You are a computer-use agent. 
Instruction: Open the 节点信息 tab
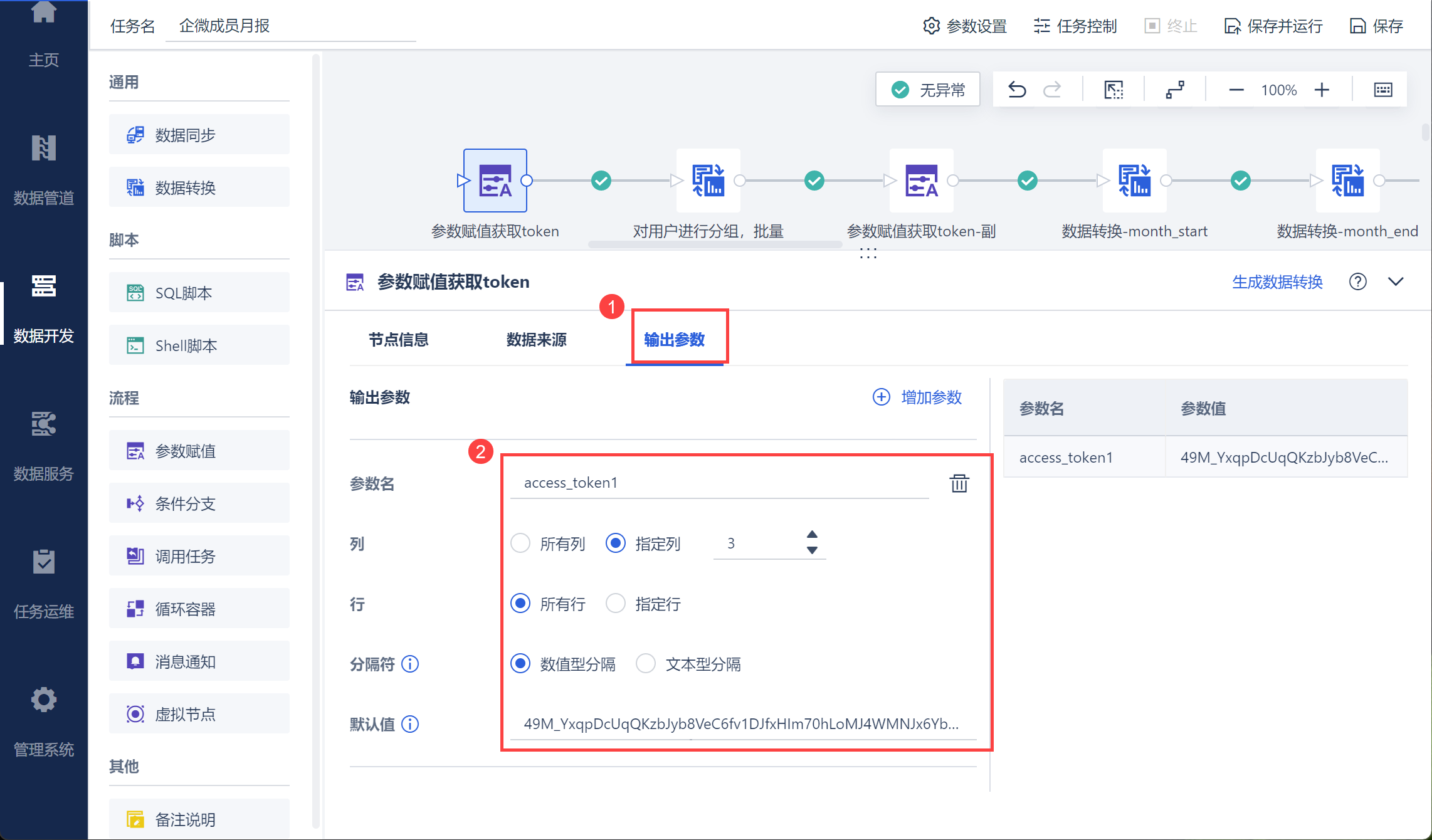point(398,340)
